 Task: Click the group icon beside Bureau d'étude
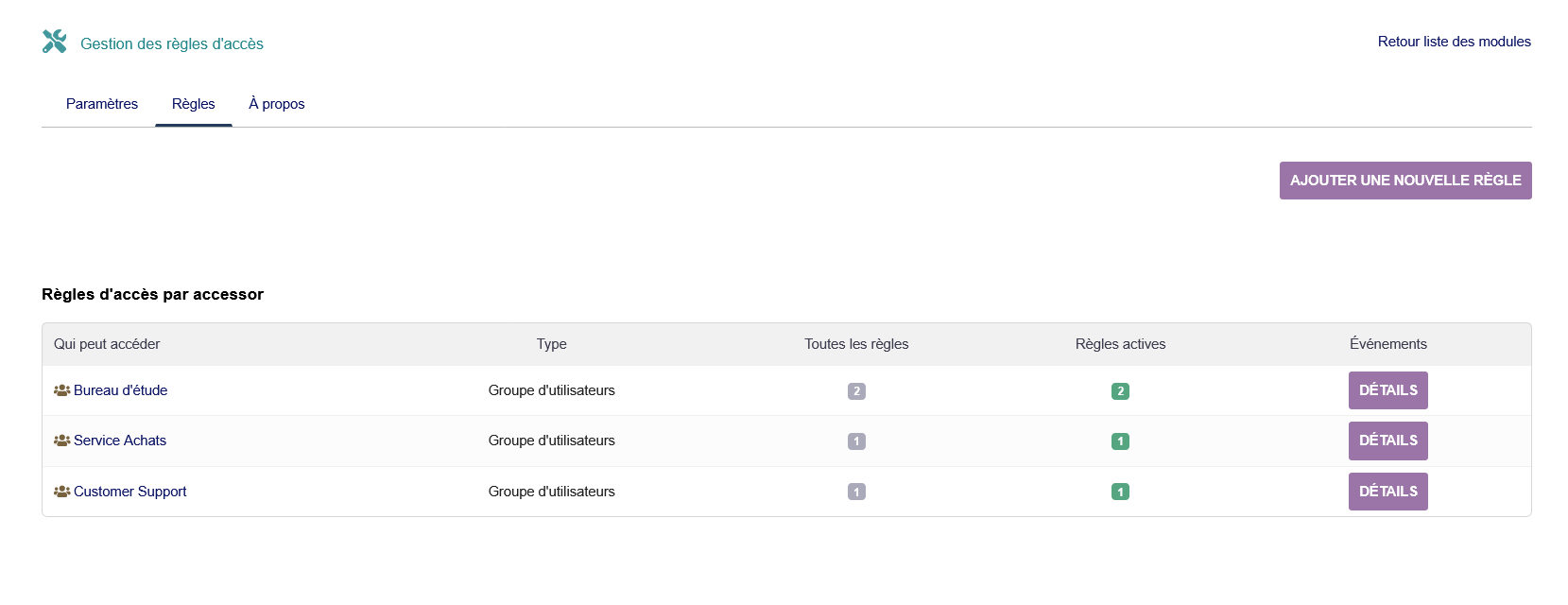(62, 390)
